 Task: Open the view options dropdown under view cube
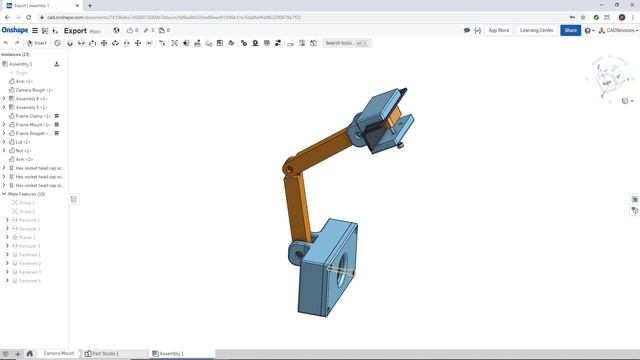tap(627, 101)
